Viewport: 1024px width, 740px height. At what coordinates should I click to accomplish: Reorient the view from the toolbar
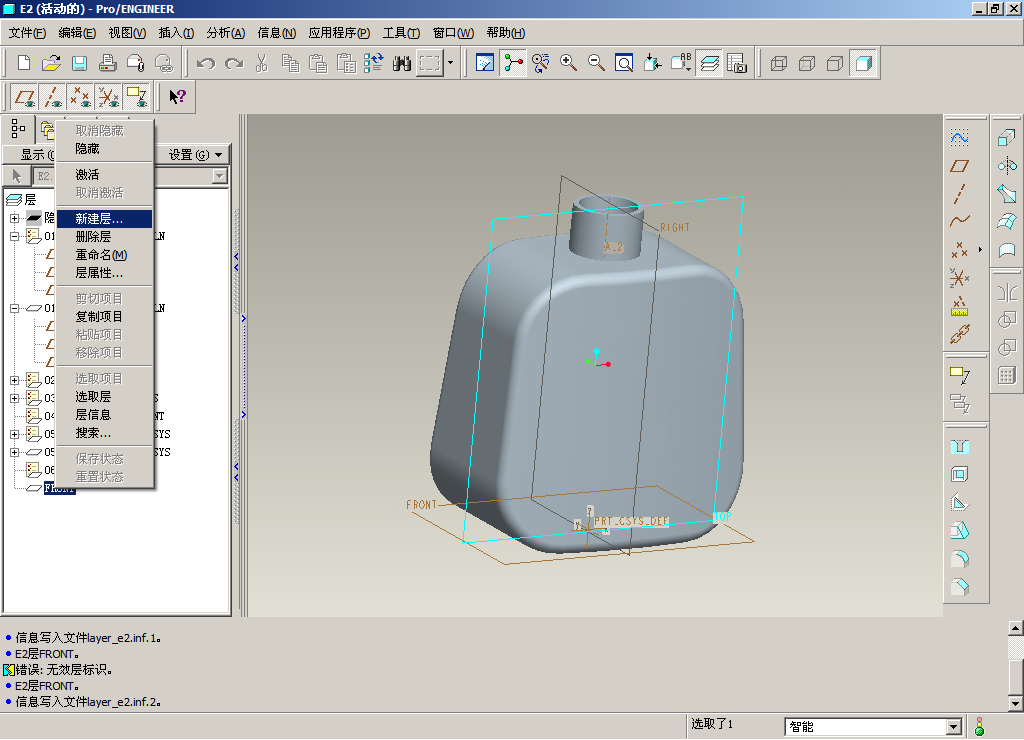pyautogui.click(x=652, y=63)
